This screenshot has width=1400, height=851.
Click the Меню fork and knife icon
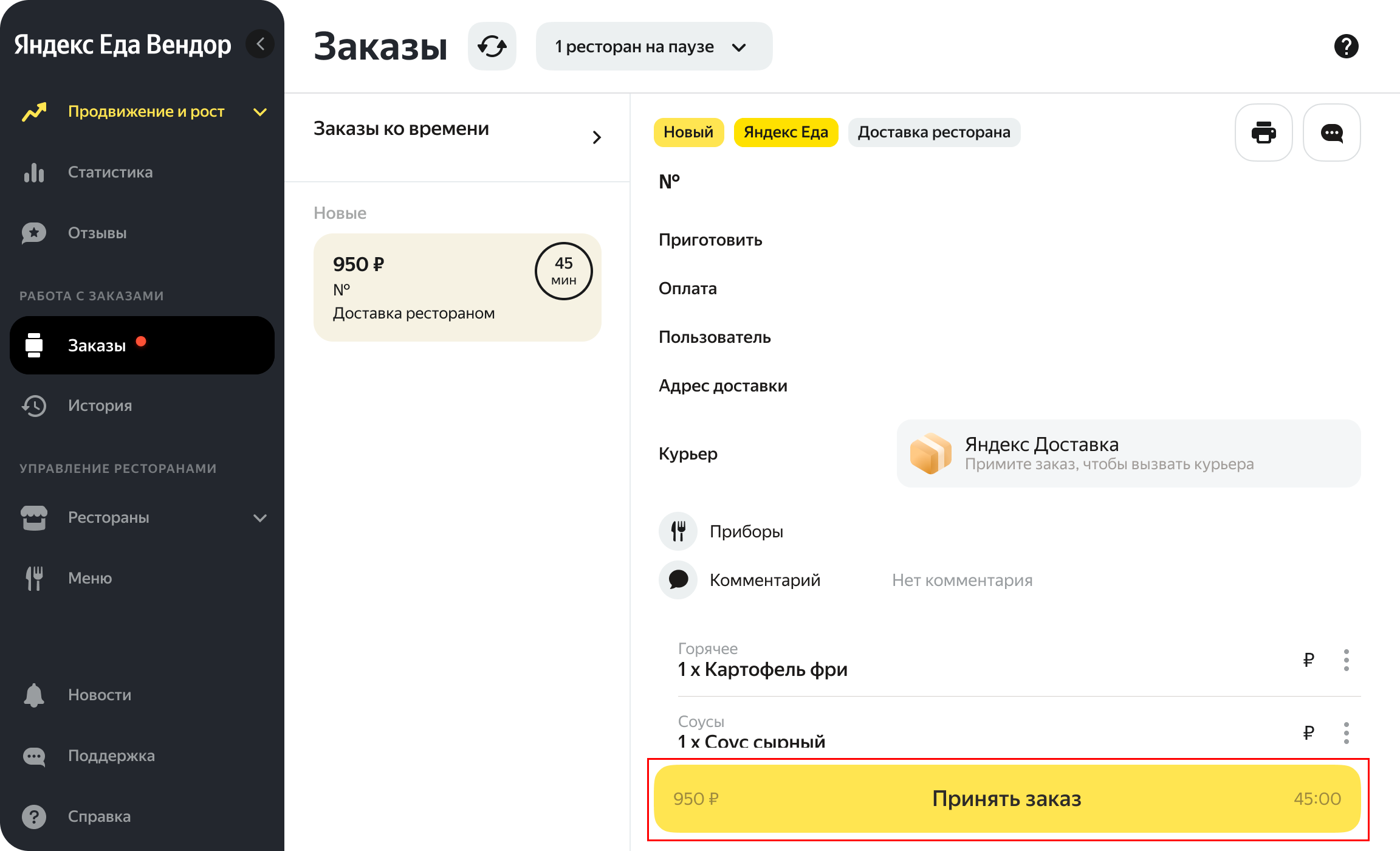point(34,579)
